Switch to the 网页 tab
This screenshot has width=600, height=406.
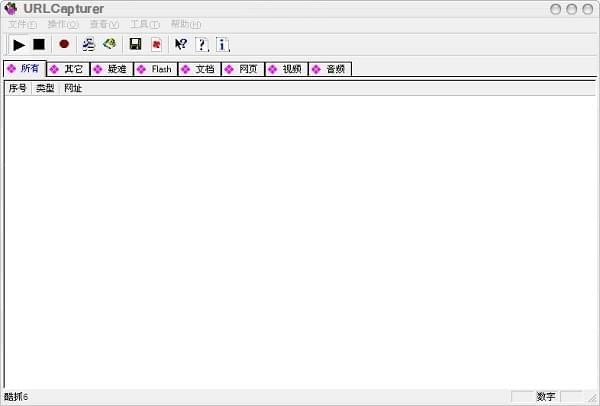point(243,69)
